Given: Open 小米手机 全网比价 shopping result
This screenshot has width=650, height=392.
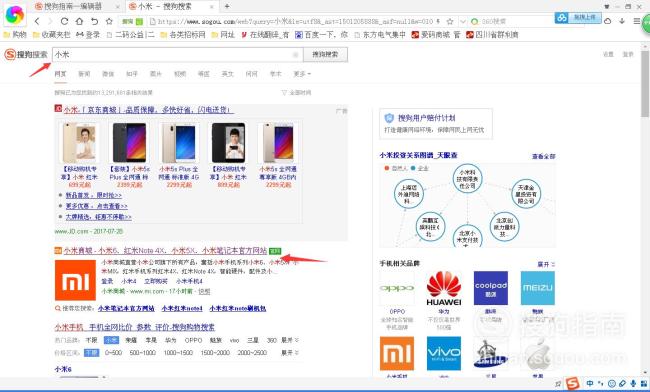Looking at the screenshot, I should (x=135, y=327).
